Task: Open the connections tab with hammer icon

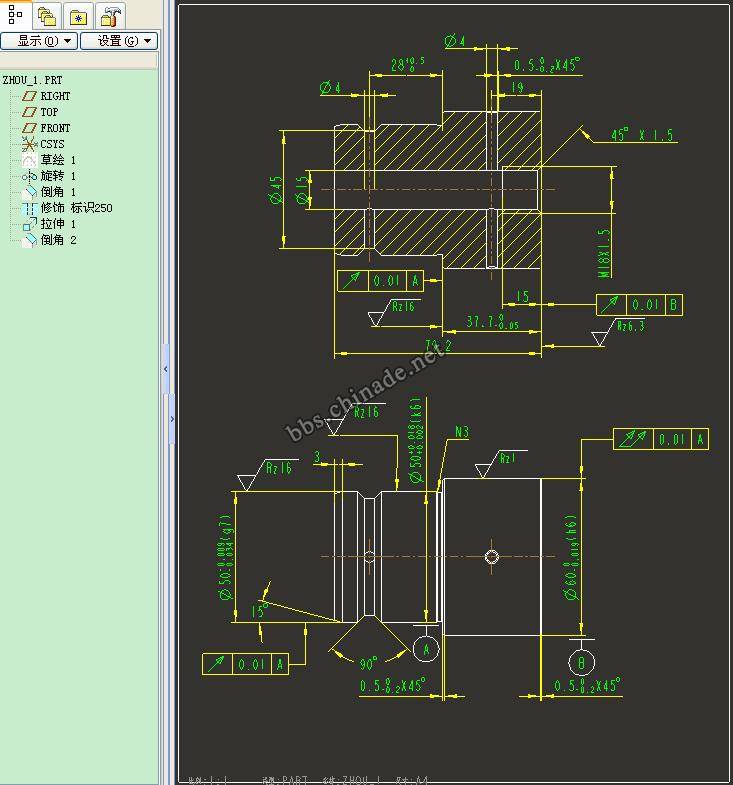Action: (x=111, y=16)
